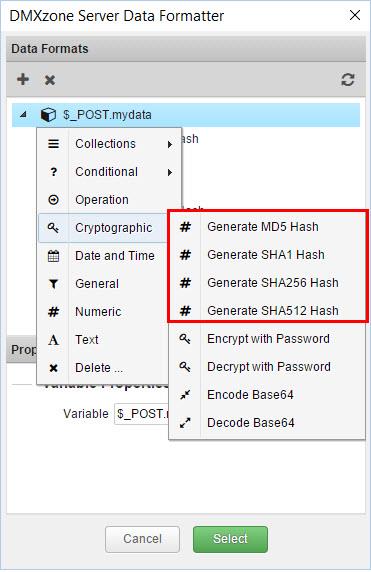Click the calendar icon for Date and Time
Screen dimensions: 371x572
54,256
